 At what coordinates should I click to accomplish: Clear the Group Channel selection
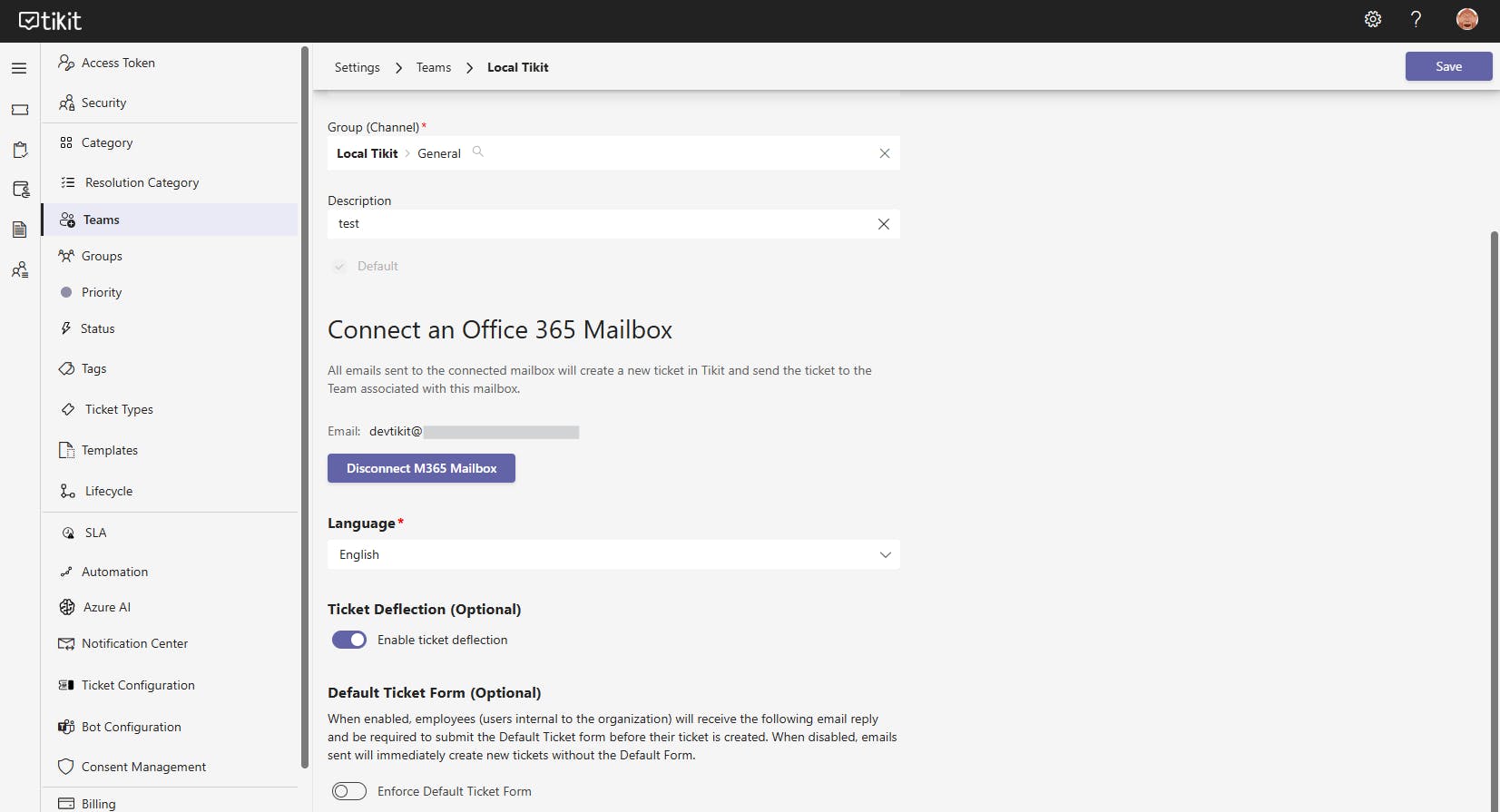tap(884, 153)
